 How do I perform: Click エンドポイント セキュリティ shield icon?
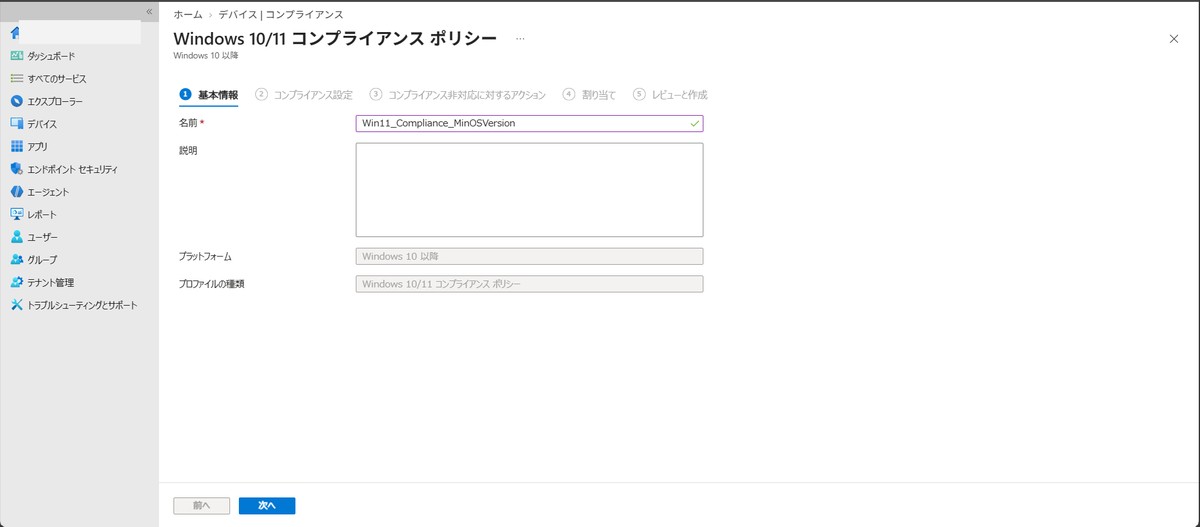[16, 169]
